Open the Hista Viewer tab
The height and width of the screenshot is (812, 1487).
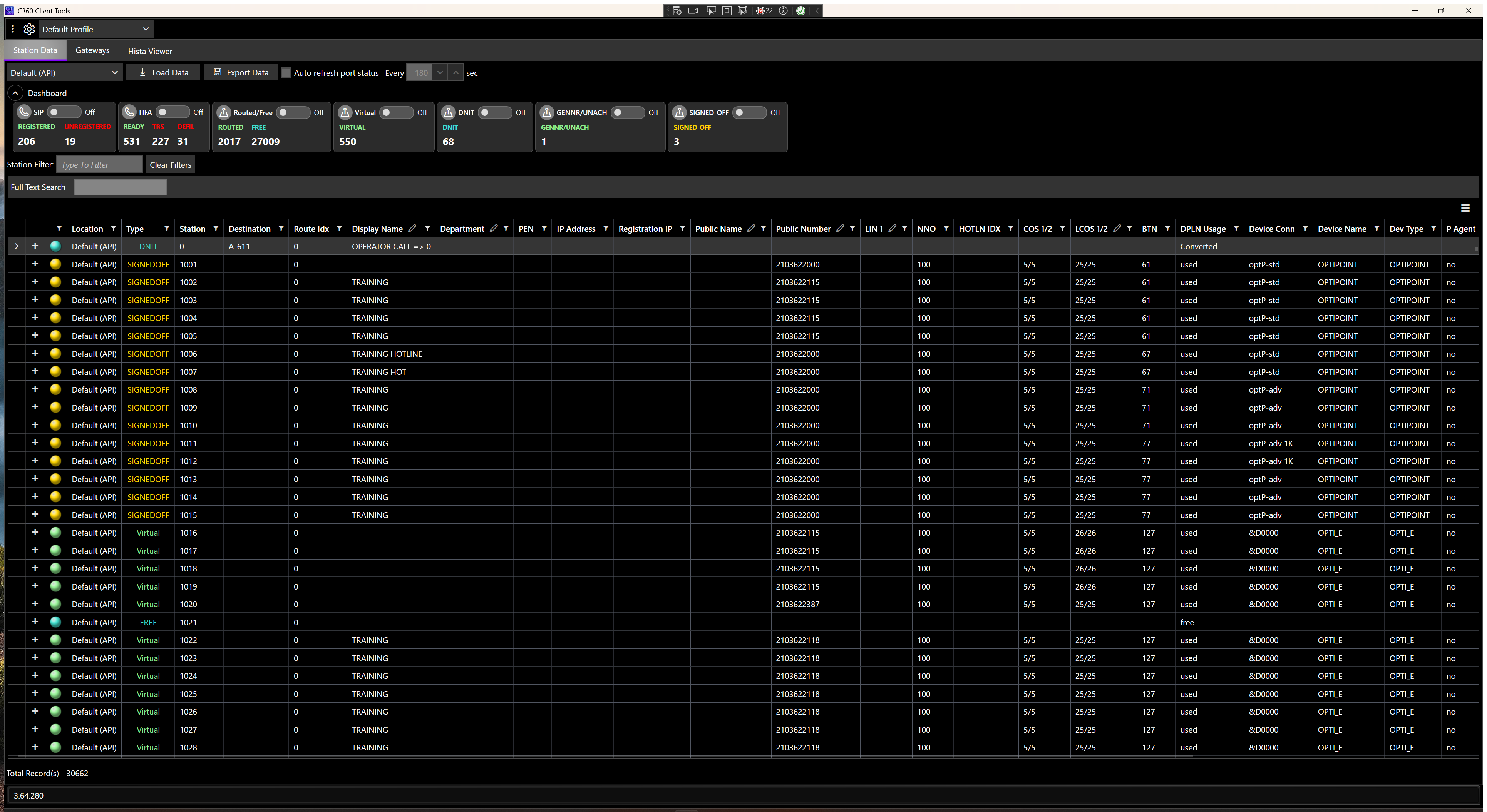point(150,51)
